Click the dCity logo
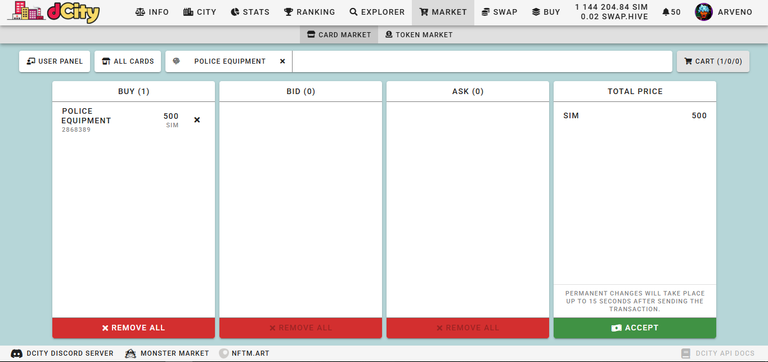Image resolution: width=768 pixels, height=362 pixels. click(54, 13)
